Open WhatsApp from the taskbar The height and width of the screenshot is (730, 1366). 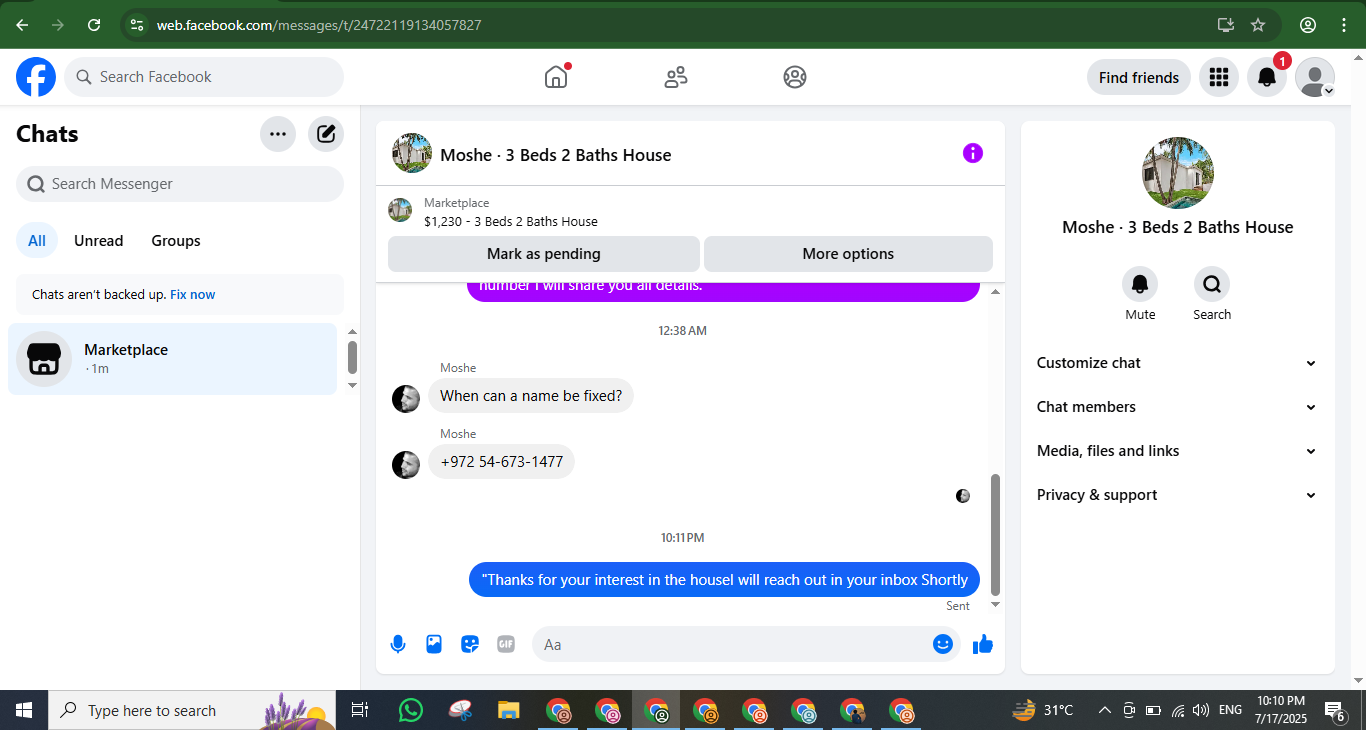(x=411, y=710)
